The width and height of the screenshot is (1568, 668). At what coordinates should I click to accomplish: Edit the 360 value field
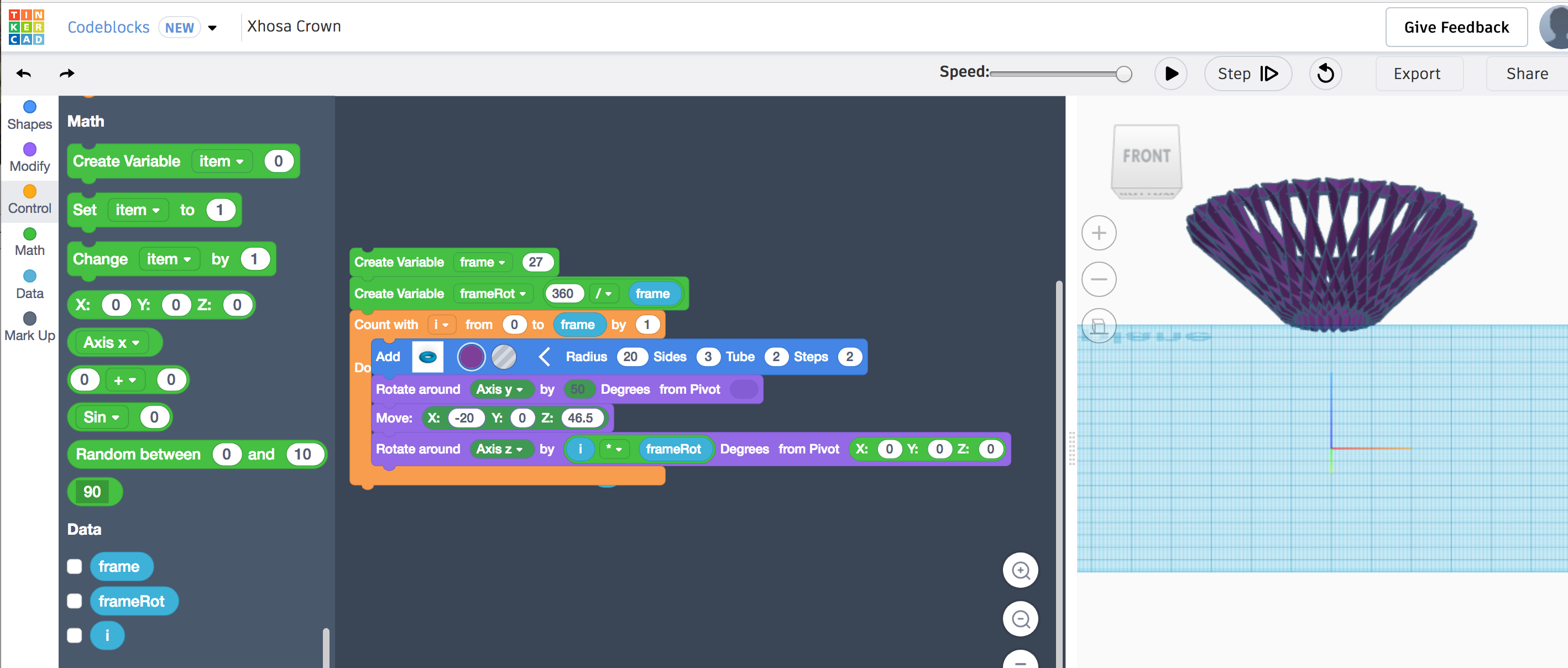(563, 294)
